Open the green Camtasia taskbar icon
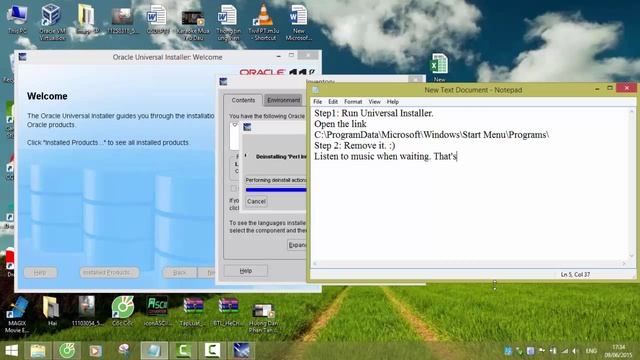Screen dimensions: 640x360 tap(183, 351)
